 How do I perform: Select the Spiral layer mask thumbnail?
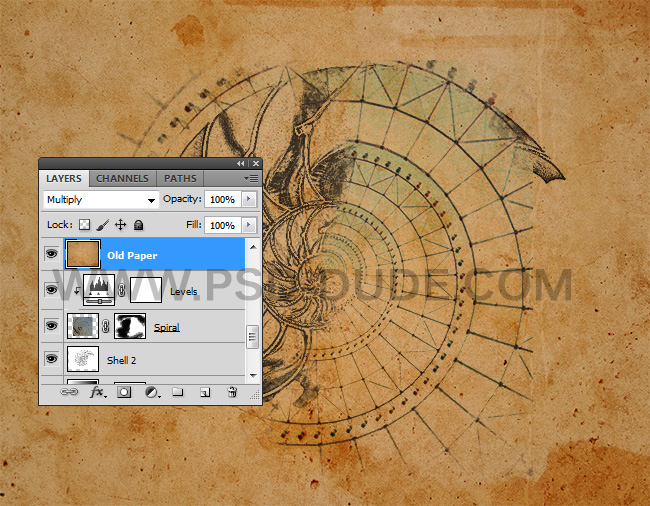(x=131, y=325)
